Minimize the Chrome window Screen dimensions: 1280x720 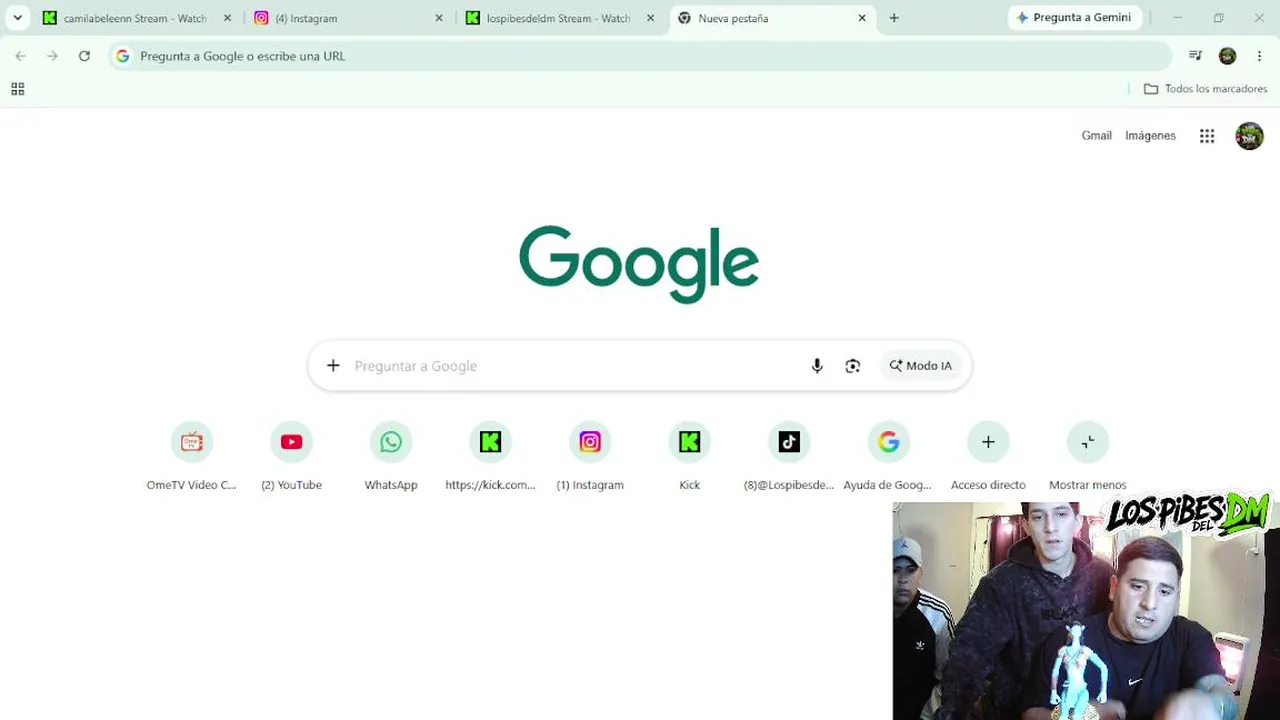[1177, 18]
